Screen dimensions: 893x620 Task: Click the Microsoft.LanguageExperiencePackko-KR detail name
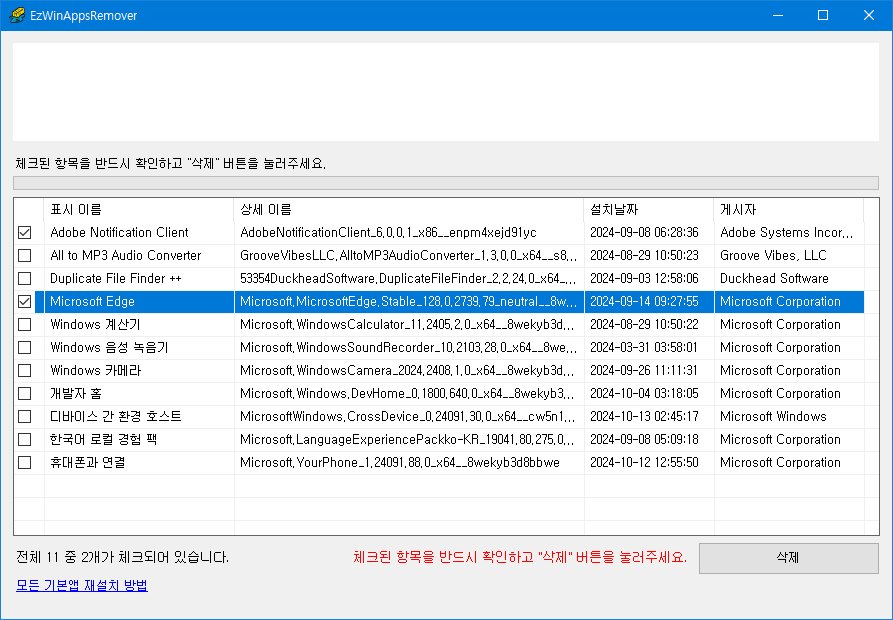pyautogui.click(x=408, y=440)
